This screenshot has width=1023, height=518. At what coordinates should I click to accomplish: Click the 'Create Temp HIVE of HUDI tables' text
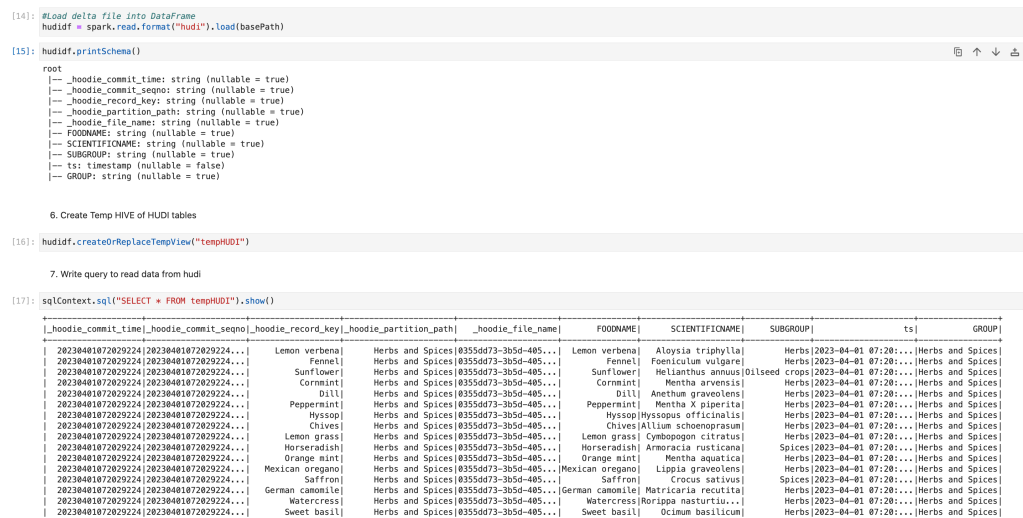[x=123, y=215]
